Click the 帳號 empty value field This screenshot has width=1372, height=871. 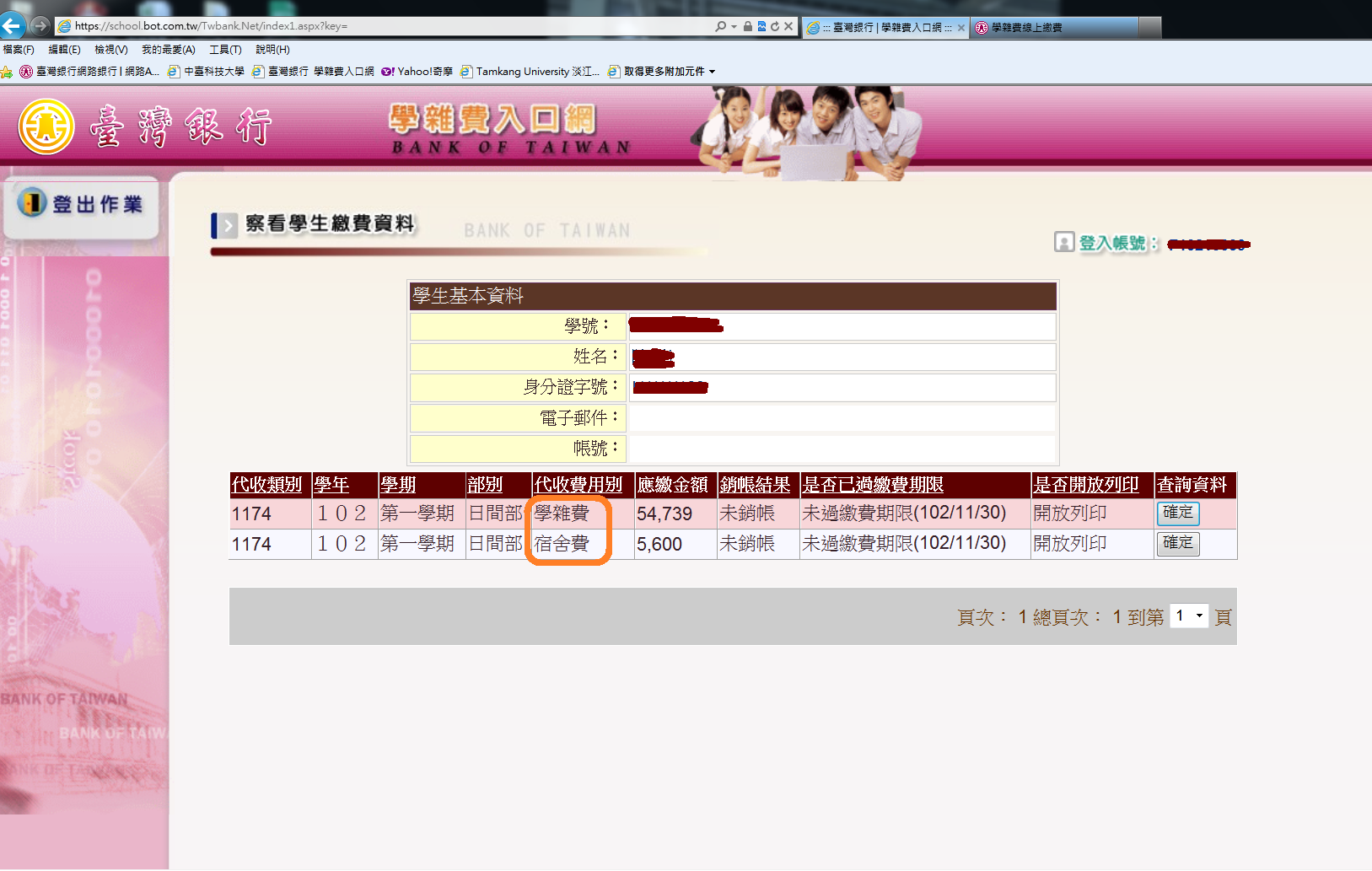pos(842,448)
